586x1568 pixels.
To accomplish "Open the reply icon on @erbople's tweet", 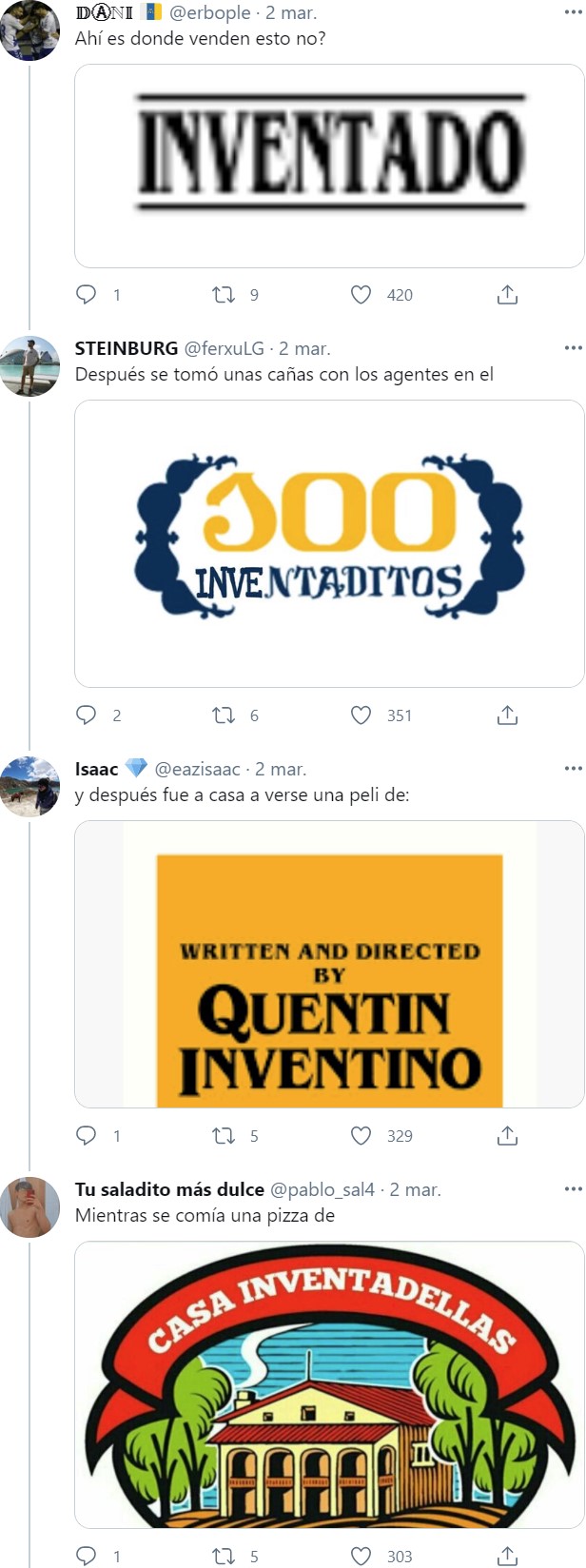I will pyautogui.click(x=88, y=295).
